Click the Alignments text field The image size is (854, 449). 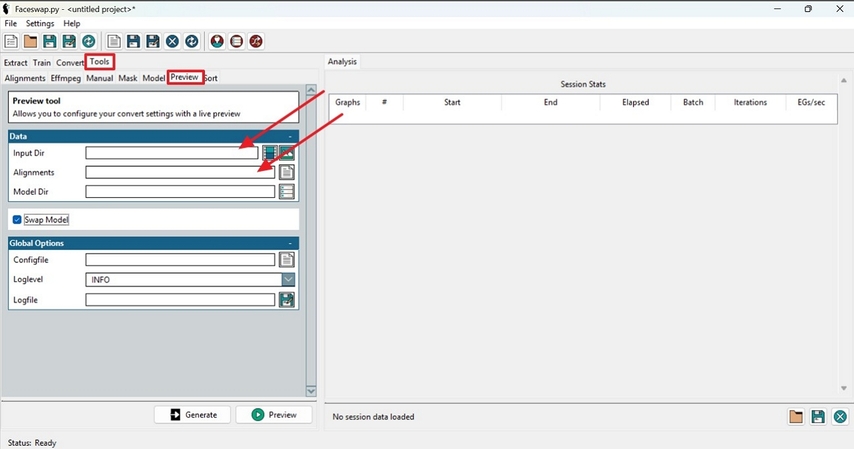180,172
